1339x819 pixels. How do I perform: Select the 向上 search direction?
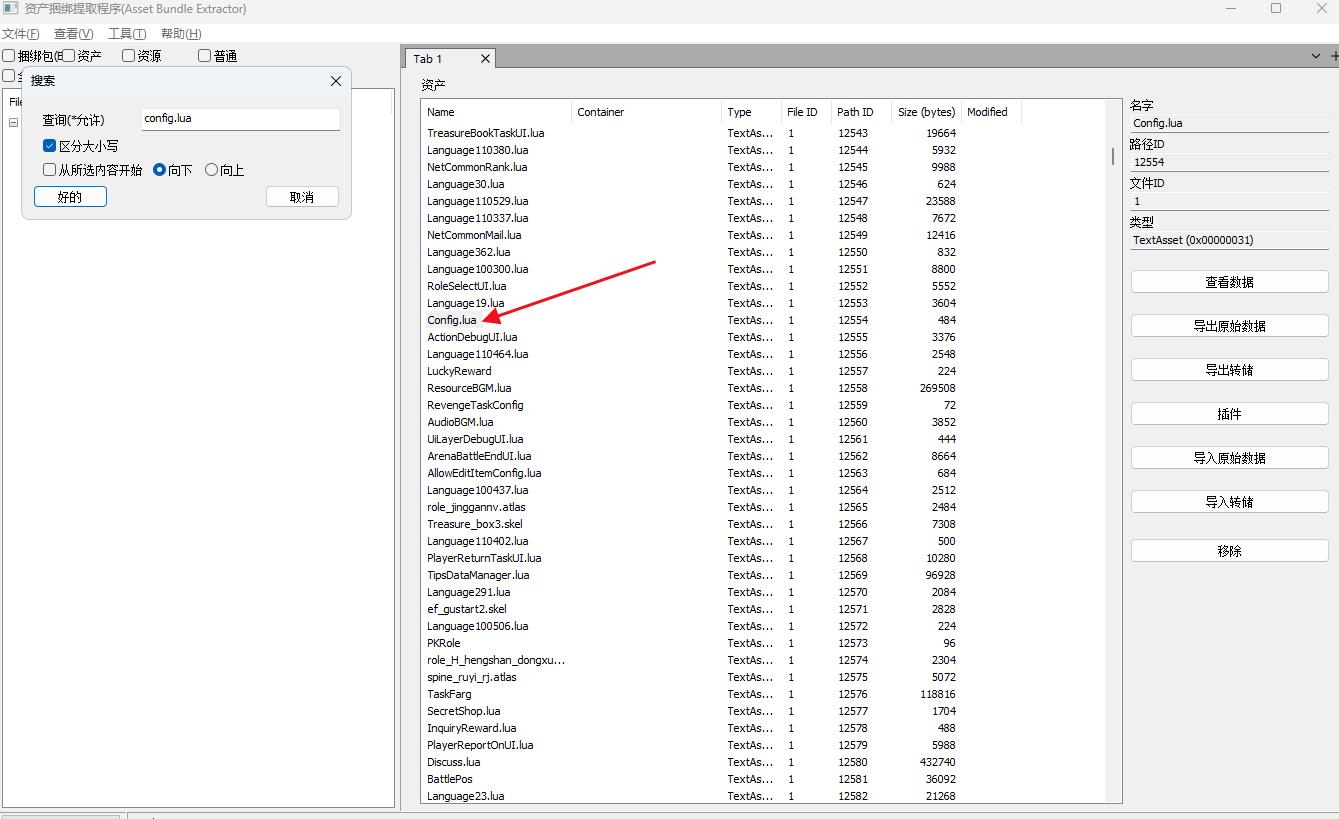point(211,170)
